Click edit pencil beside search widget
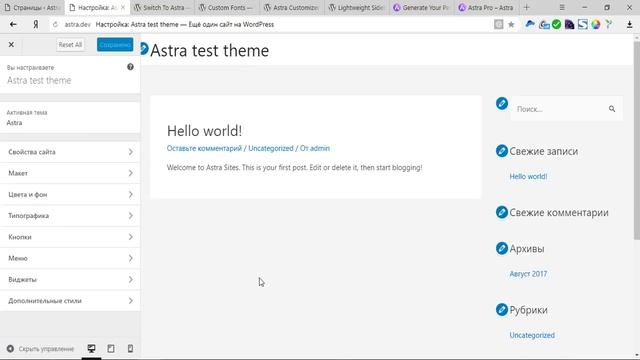640x360 pixels. point(502,103)
